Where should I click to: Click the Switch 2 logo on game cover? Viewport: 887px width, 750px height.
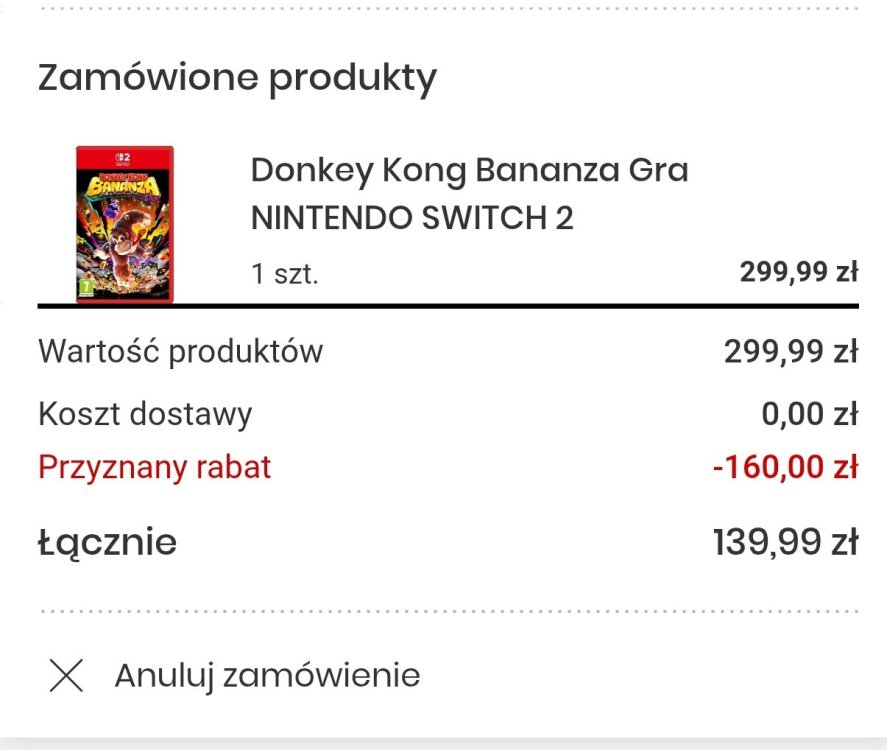point(123,159)
